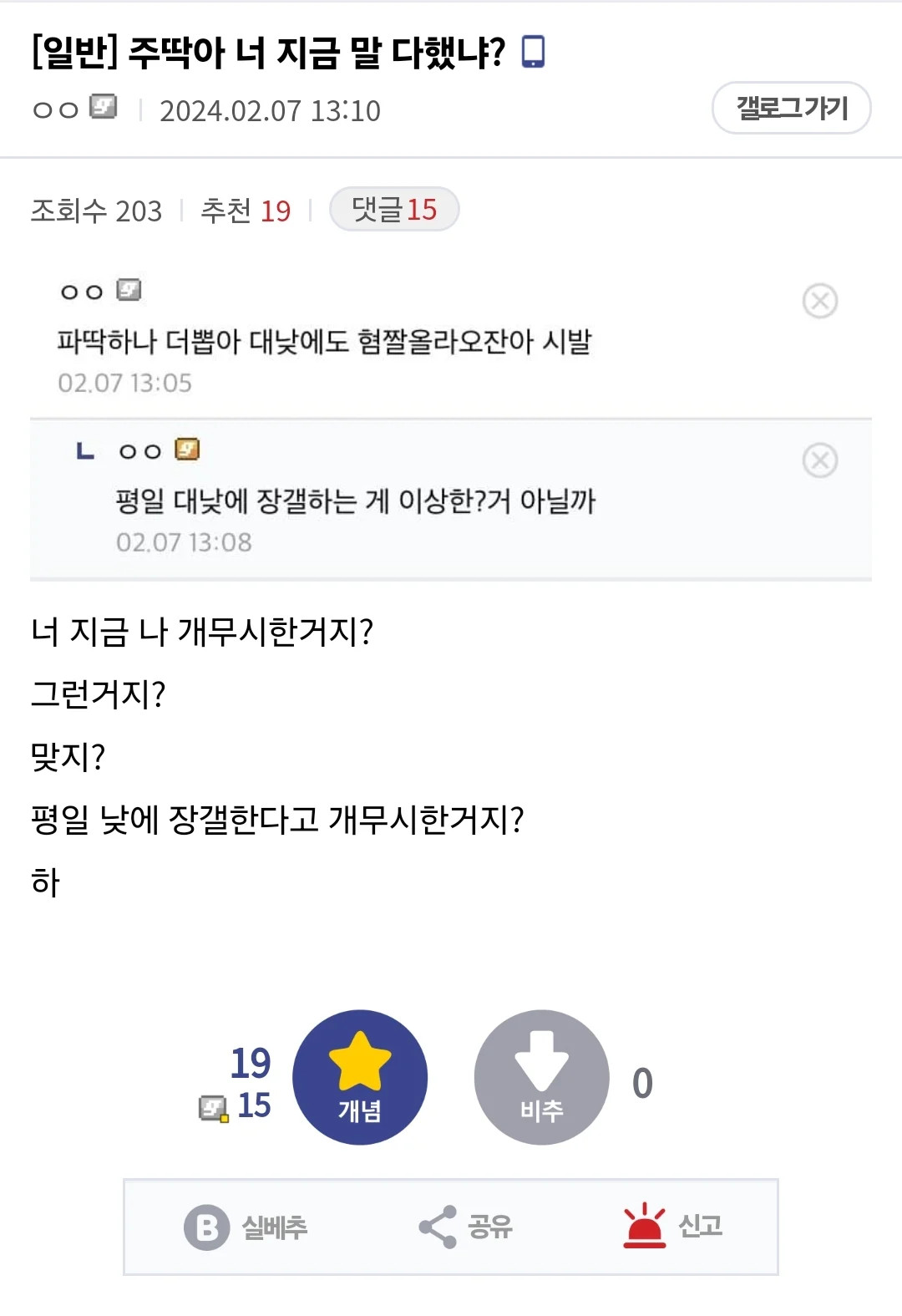The height and width of the screenshot is (1316, 902).
Task: Click the badge icon beside first commenter
Action: coord(129,290)
